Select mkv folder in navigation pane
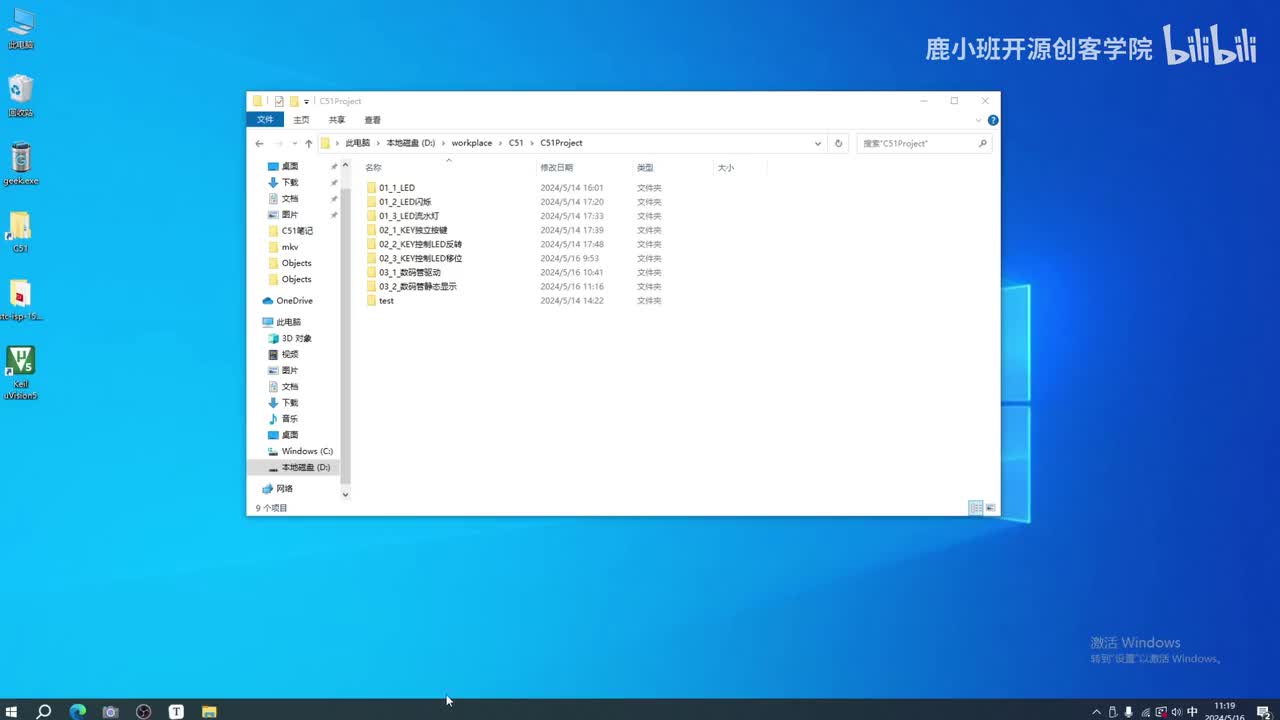Screen dimensions: 1280x720 point(283,247)
